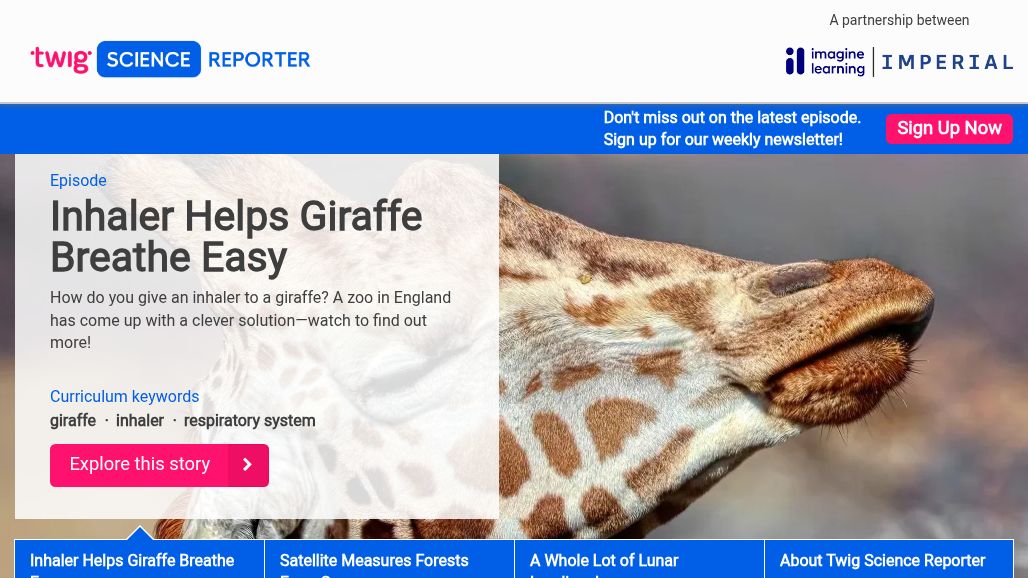Image resolution: width=1028 pixels, height=578 pixels.
Task: Select the giraffe curriculum keyword
Action: pos(73,421)
